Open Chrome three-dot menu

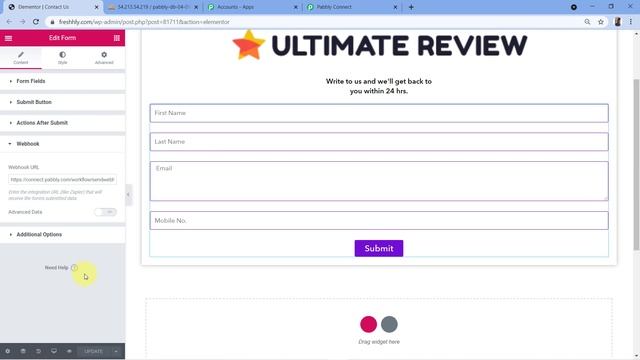[x=631, y=22]
